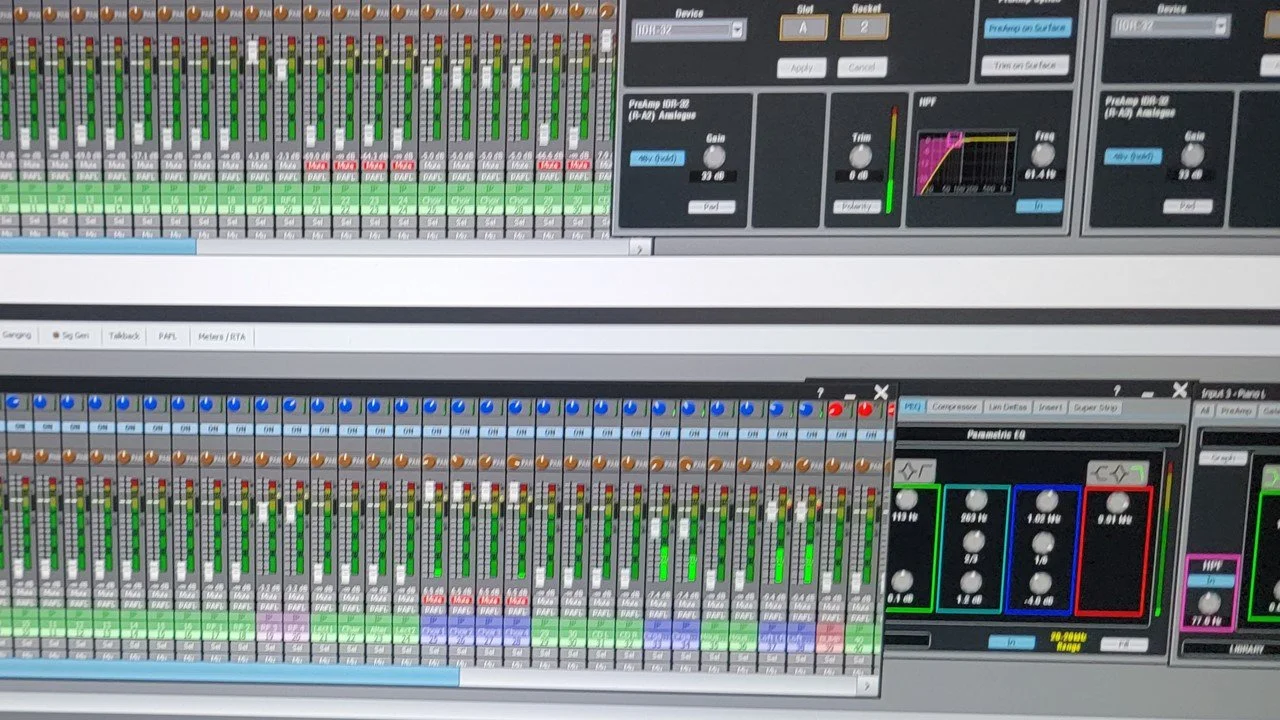Toggle 48v (hold) on the right preamp panel
Viewport: 1280px width, 720px height.
(x=1132, y=156)
